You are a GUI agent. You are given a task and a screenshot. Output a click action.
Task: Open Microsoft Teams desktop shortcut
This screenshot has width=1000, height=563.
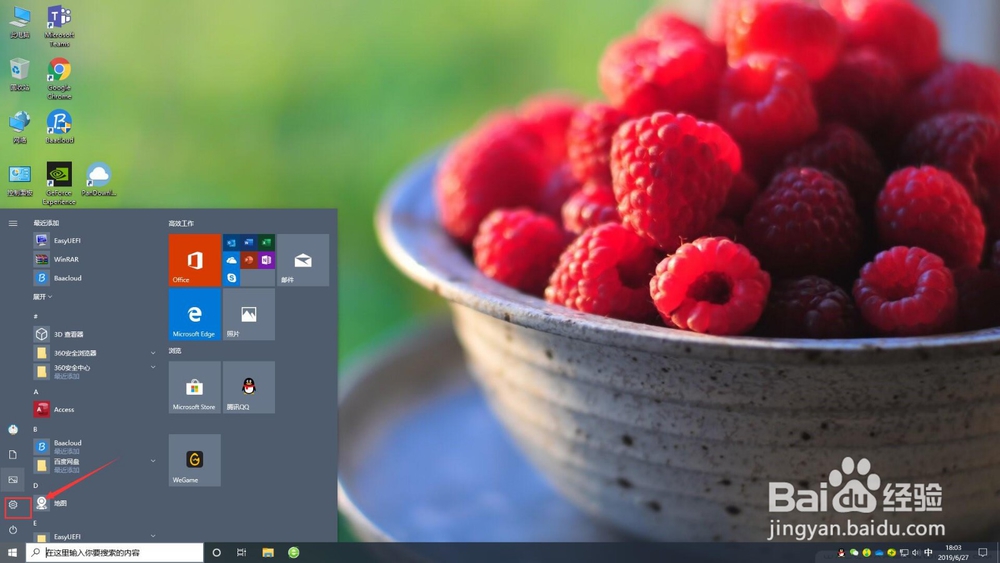59,26
